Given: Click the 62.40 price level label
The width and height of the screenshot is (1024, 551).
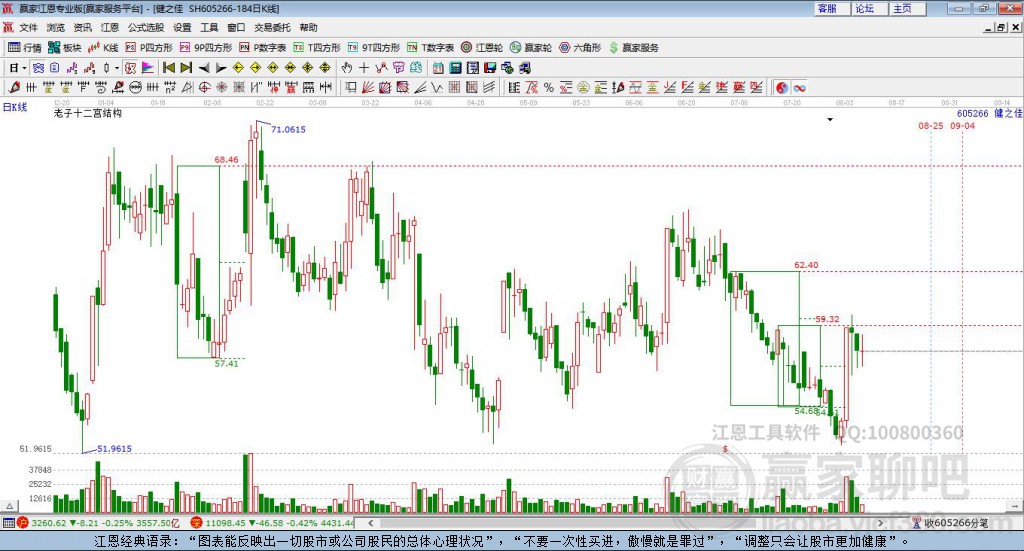Looking at the screenshot, I should coord(806,265).
